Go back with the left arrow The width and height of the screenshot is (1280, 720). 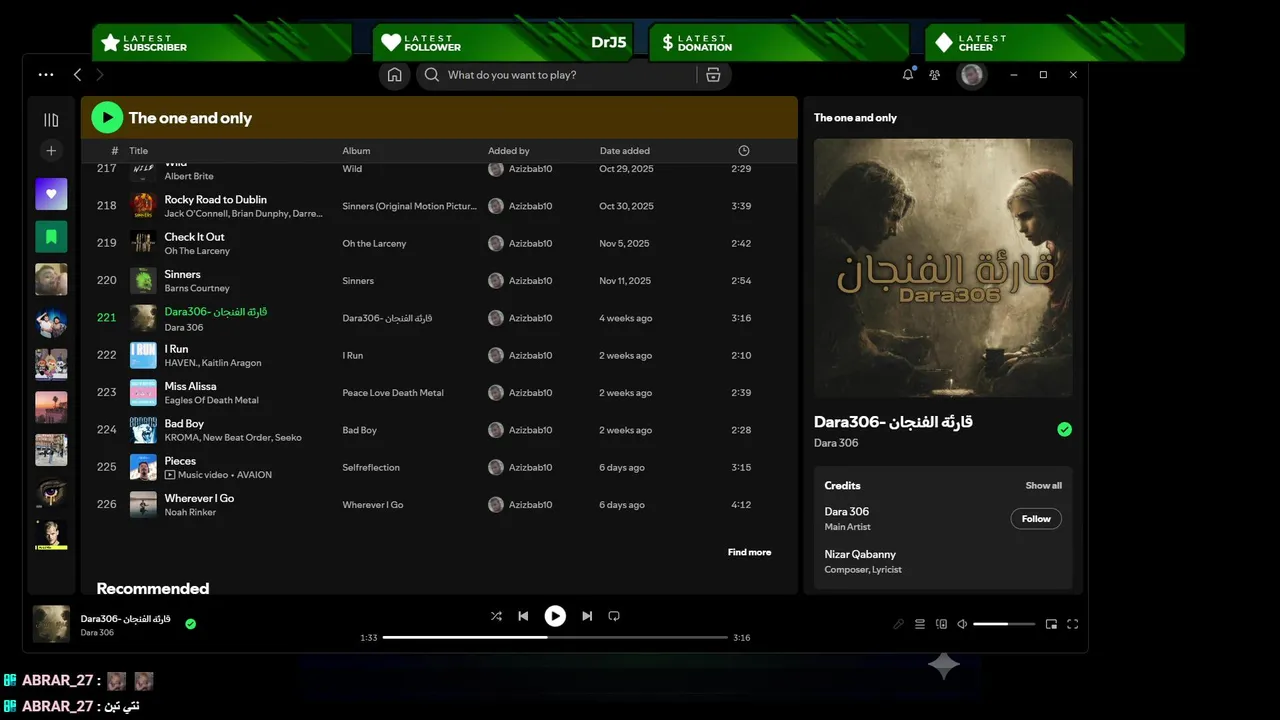(x=77, y=75)
